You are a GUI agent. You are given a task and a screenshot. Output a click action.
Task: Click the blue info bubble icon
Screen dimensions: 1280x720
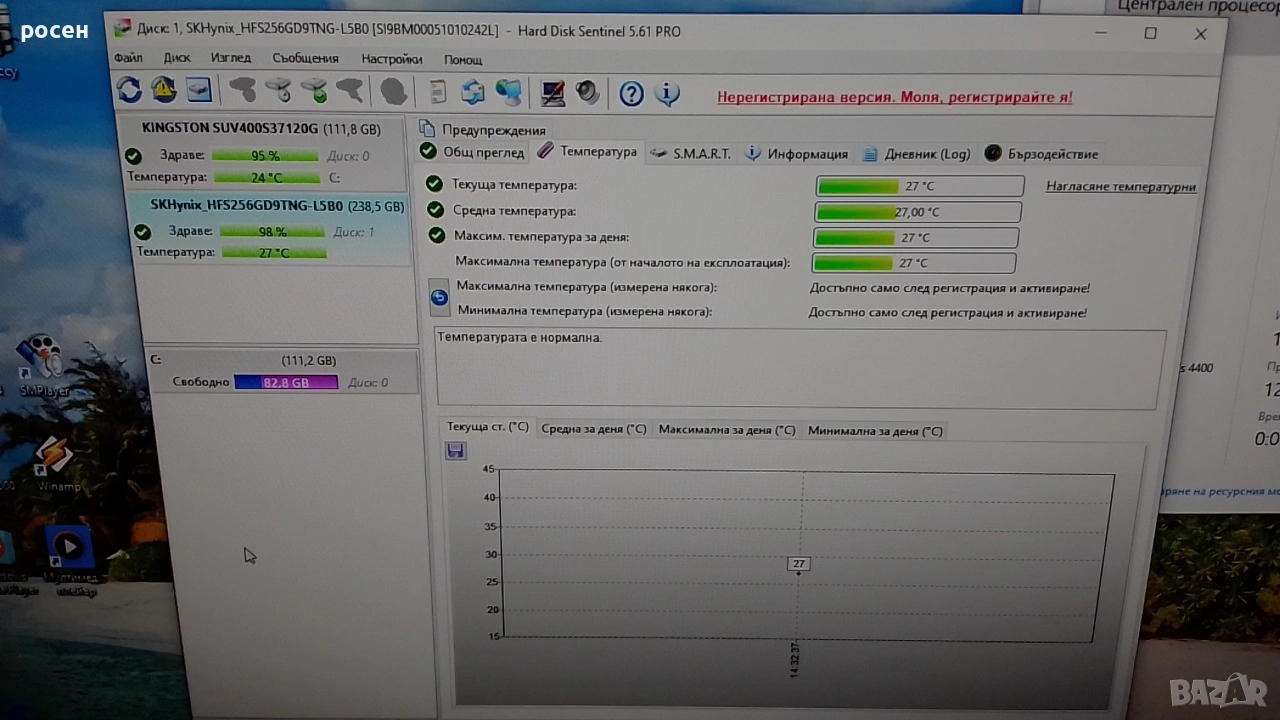click(x=667, y=94)
